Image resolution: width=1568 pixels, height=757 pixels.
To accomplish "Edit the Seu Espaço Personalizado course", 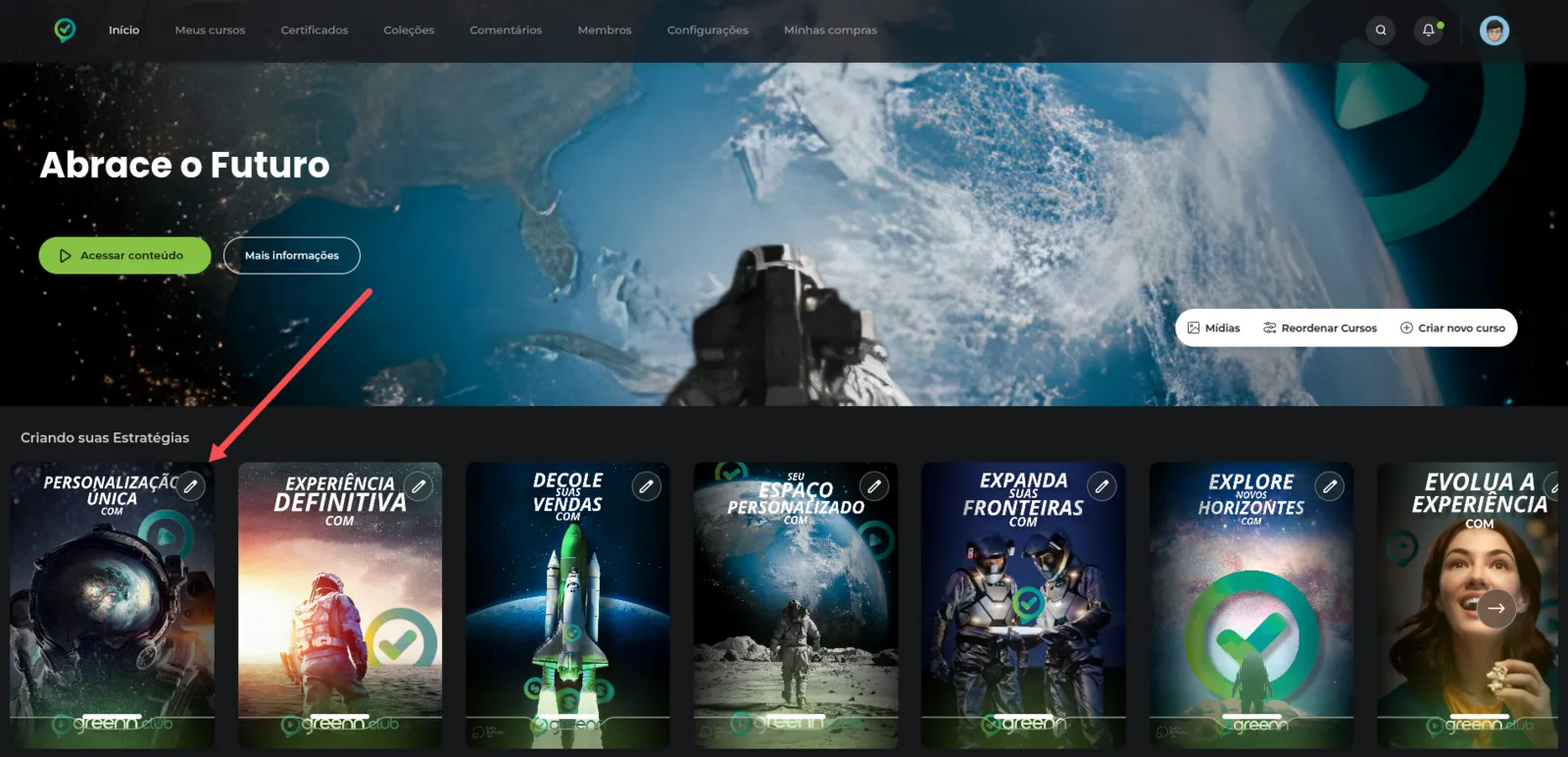I will [x=874, y=486].
